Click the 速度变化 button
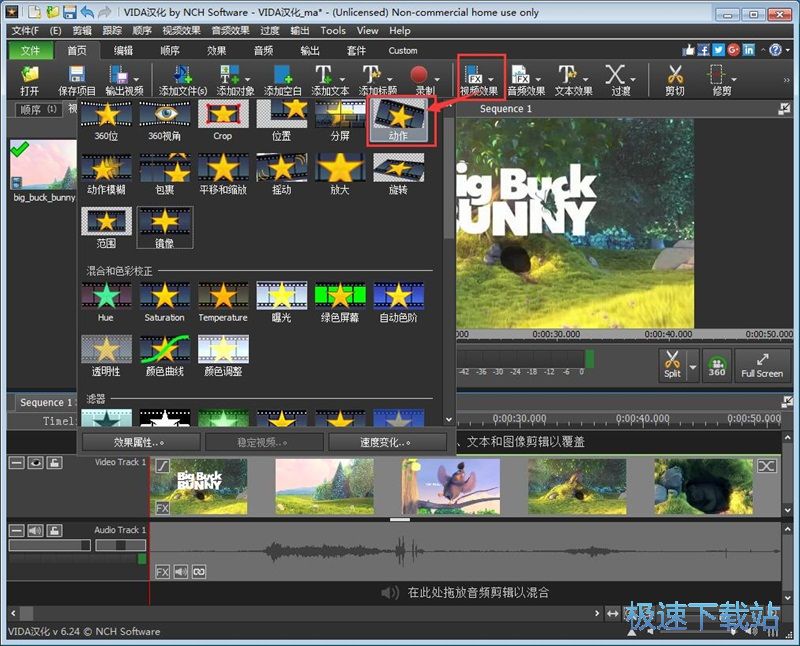 pyautogui.click(x=387, y=442)
